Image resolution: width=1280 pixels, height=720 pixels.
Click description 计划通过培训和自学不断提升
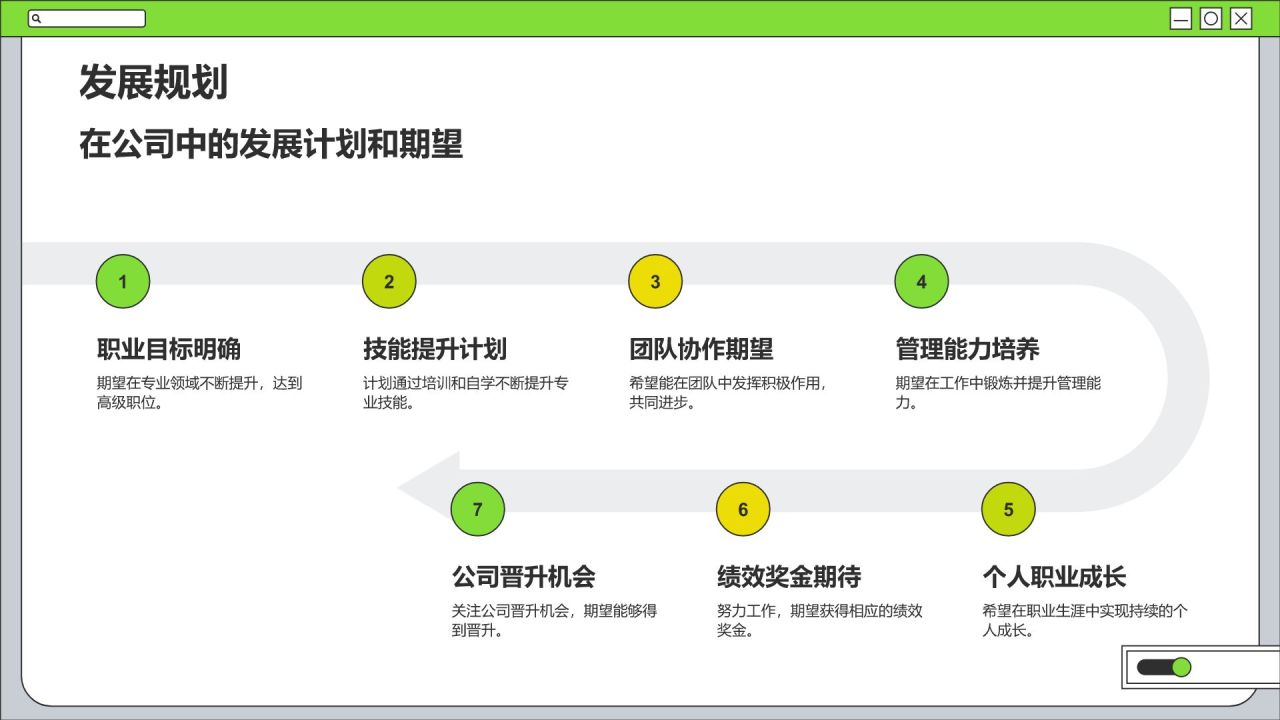point(465,393)
